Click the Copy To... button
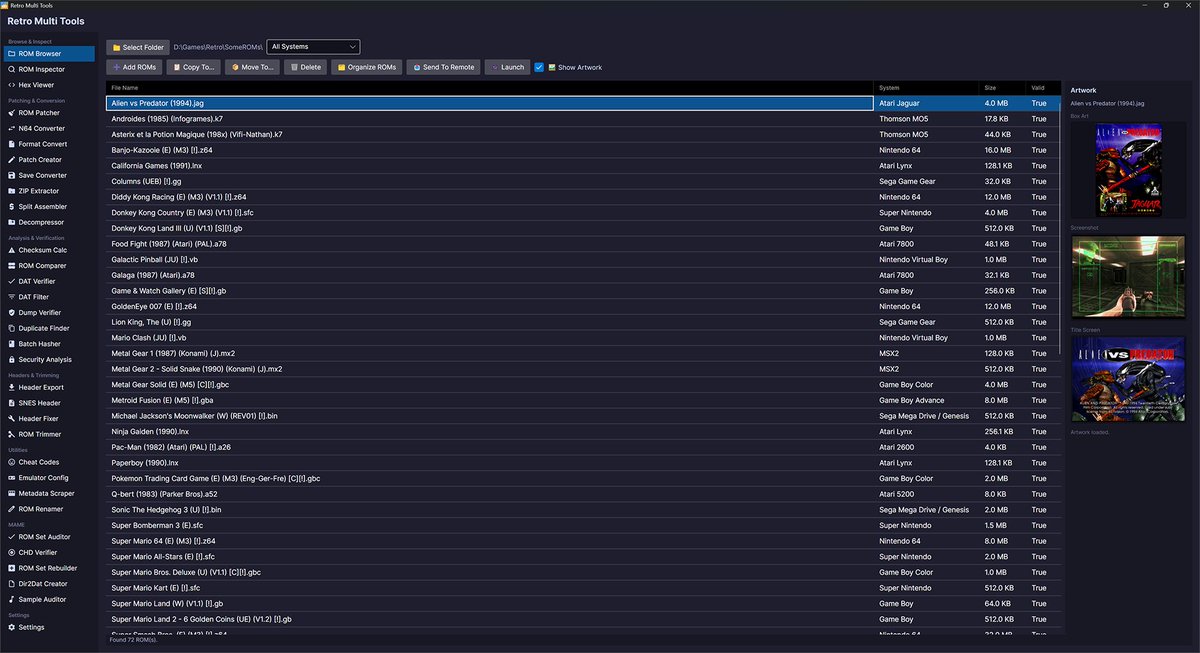Viewport: 1200px width, 653px height. pos(194,67)
